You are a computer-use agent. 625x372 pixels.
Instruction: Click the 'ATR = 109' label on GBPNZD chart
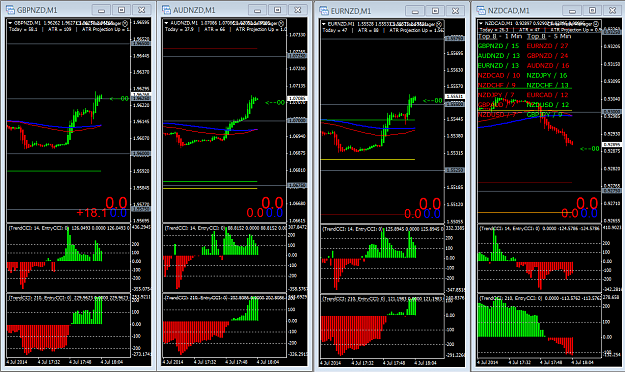[x=60, y=29]
